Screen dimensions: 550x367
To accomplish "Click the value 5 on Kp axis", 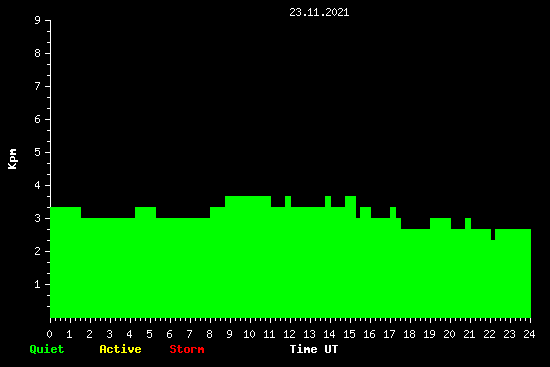I will (x=38, y=152).
